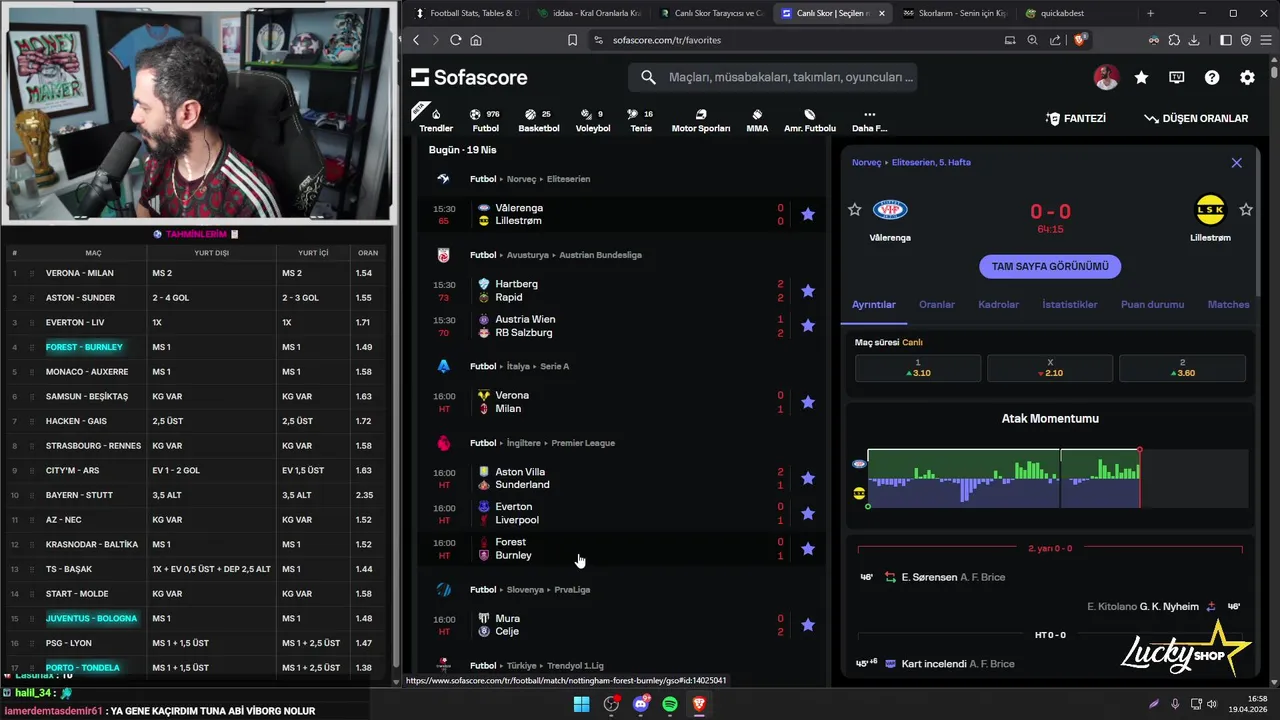The height and width of the screenshot is (720, 1280).
Task: Open user profile avatar
Action: 1106,77
